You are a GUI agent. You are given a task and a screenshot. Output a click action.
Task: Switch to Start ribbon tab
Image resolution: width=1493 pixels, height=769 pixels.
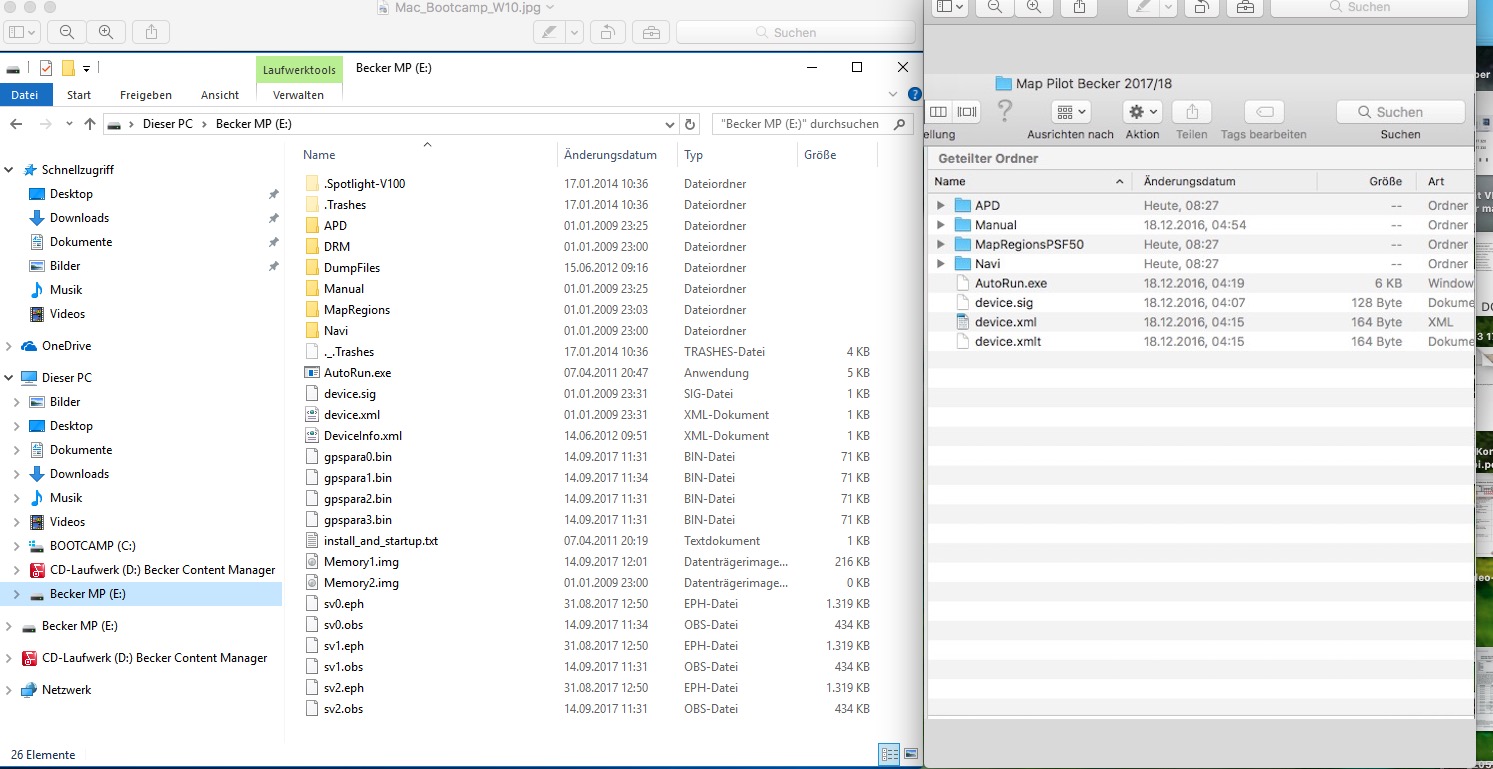pyautogui.click(x=79, y=95)
